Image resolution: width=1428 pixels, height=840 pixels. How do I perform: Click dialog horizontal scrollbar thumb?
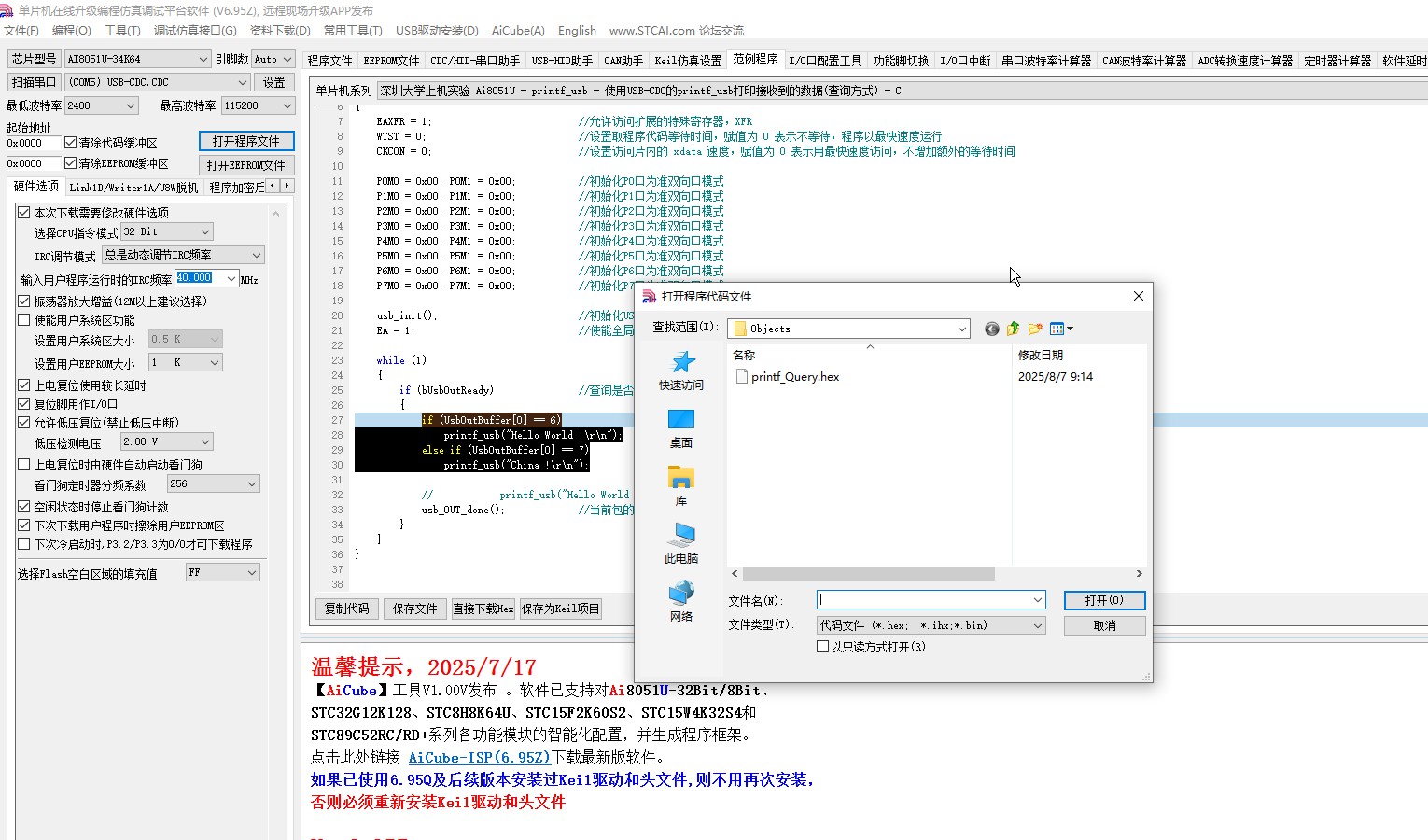click(x=868, y=574)
